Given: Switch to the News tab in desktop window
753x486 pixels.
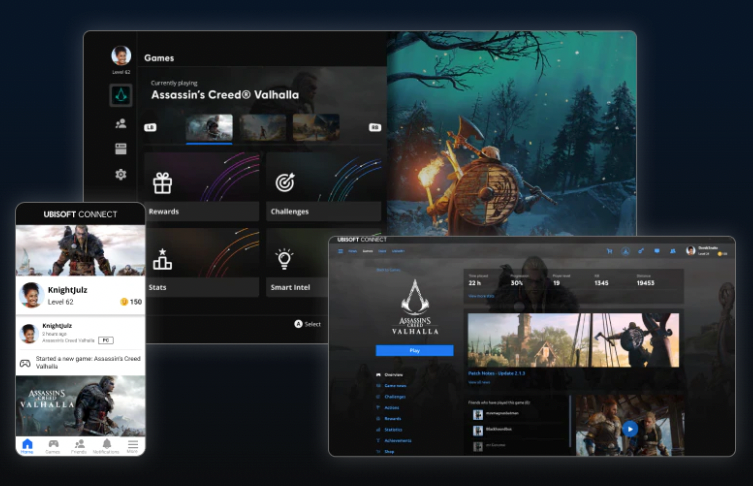Looking at the screenshot, I should pyautogui.click(x=352, y=251).
